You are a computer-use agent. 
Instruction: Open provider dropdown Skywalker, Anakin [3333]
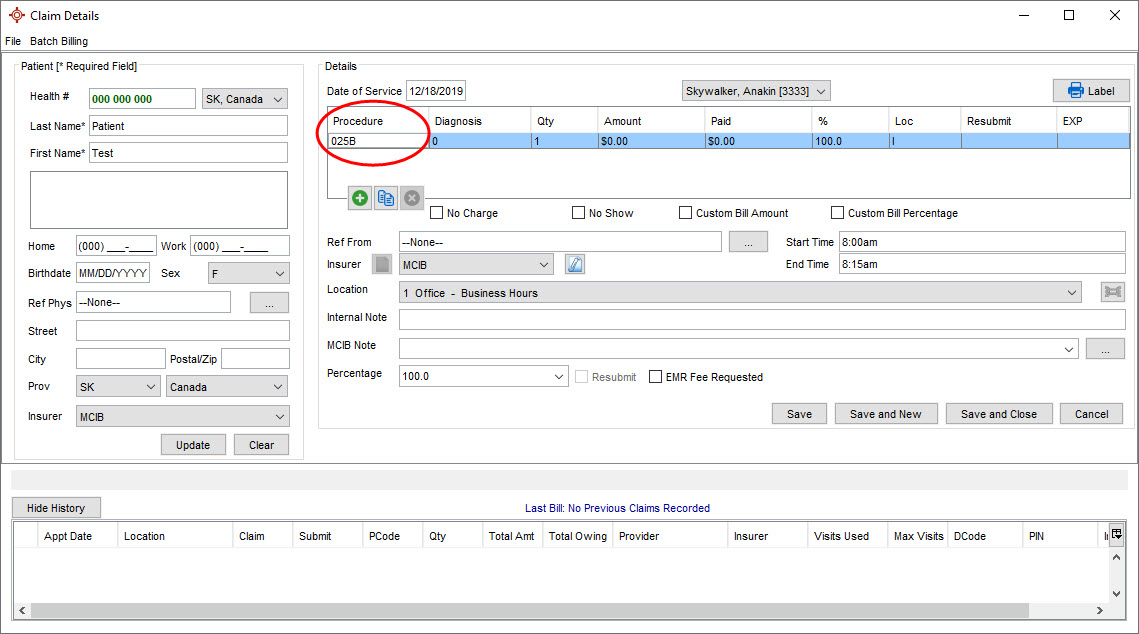756,91
